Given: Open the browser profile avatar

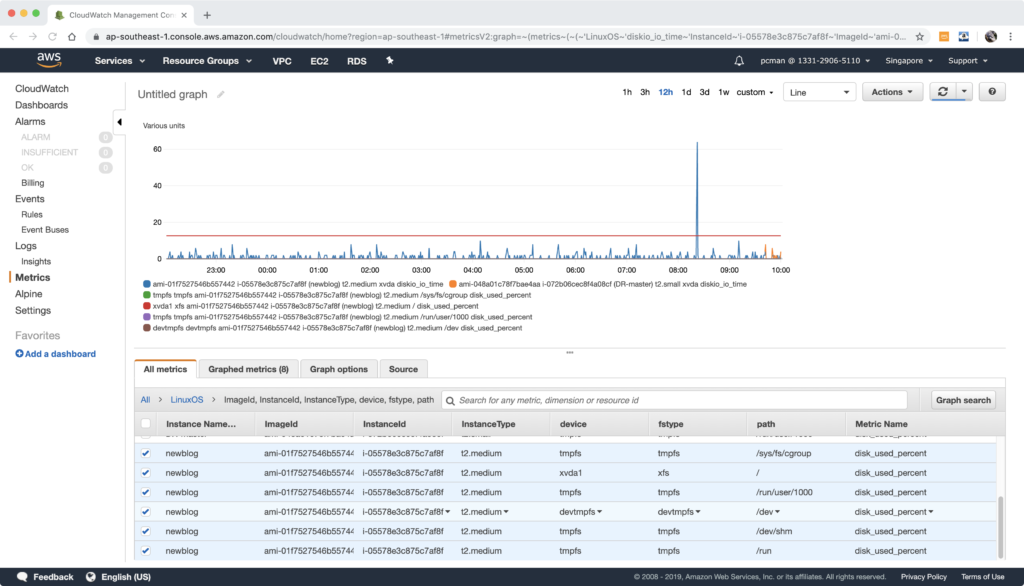Looking at the screenshot, I should [x=991, y=37].
